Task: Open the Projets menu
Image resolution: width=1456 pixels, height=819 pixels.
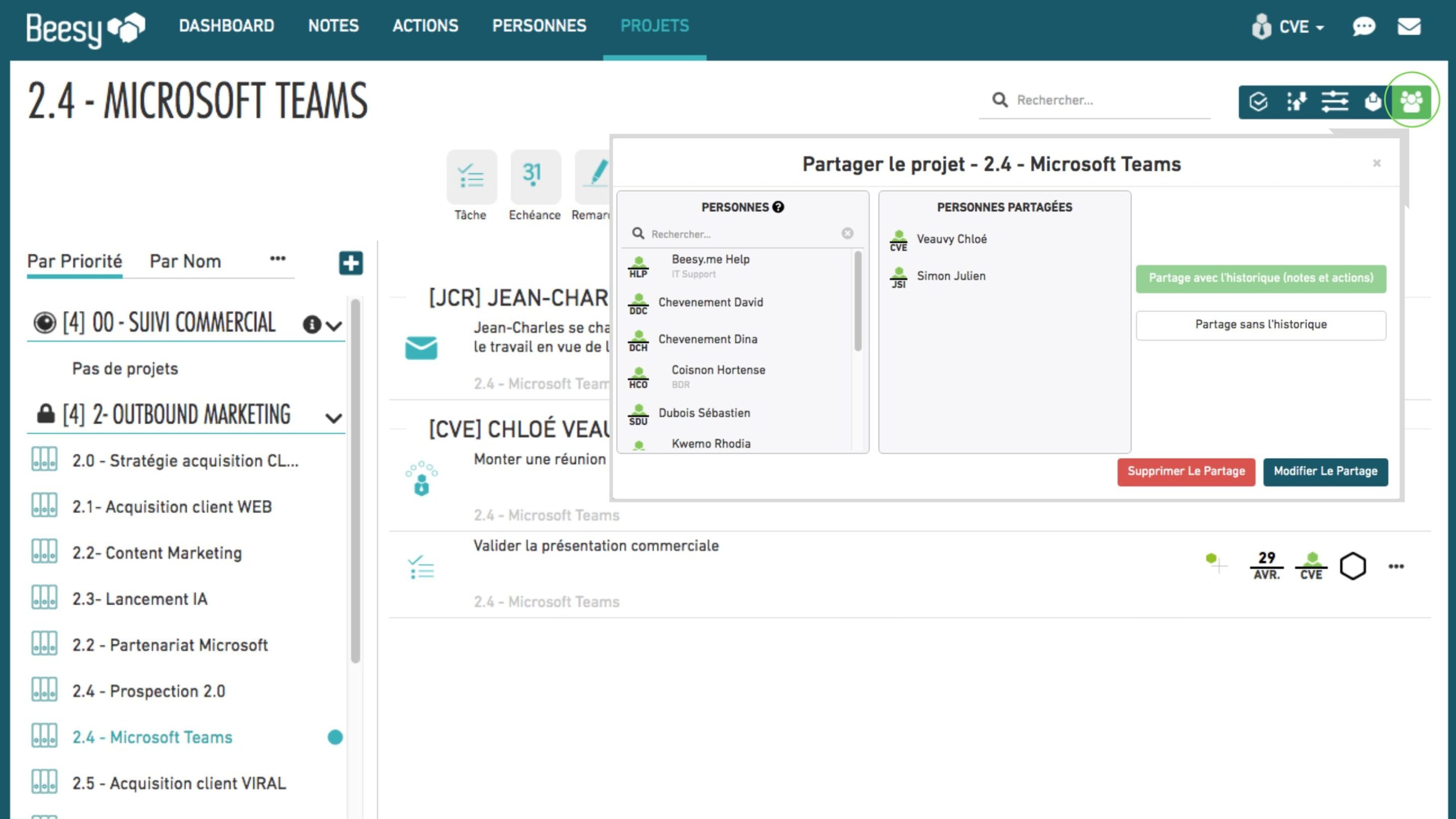Action: [655, 26]
